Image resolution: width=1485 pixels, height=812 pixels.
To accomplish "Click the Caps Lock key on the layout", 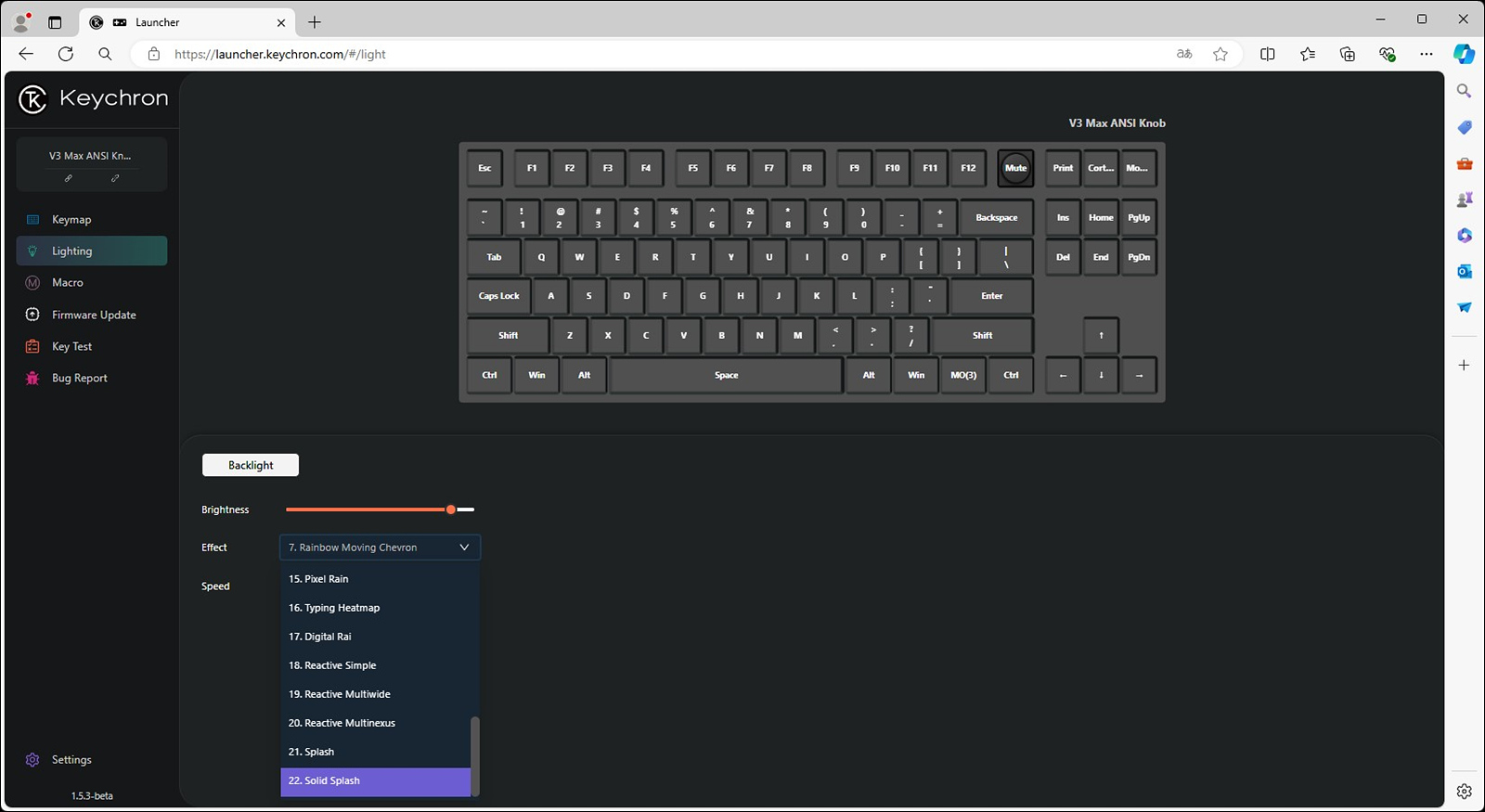I will 499,296.
